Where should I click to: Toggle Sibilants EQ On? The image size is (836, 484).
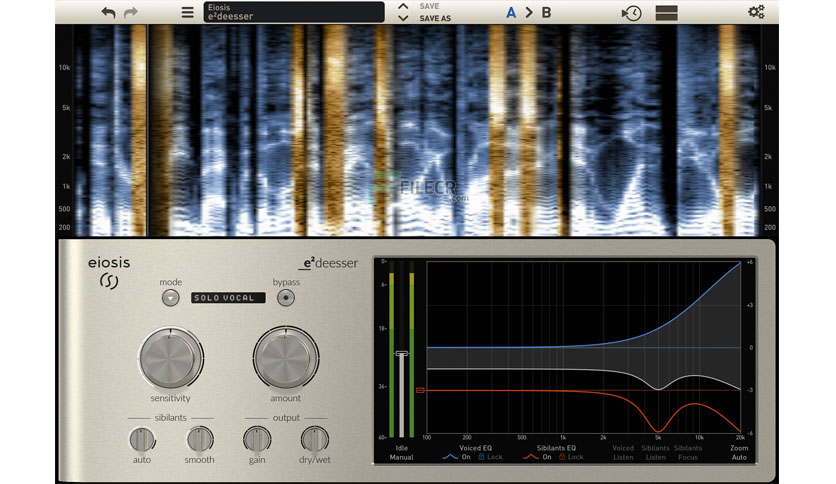coord(547,457)
